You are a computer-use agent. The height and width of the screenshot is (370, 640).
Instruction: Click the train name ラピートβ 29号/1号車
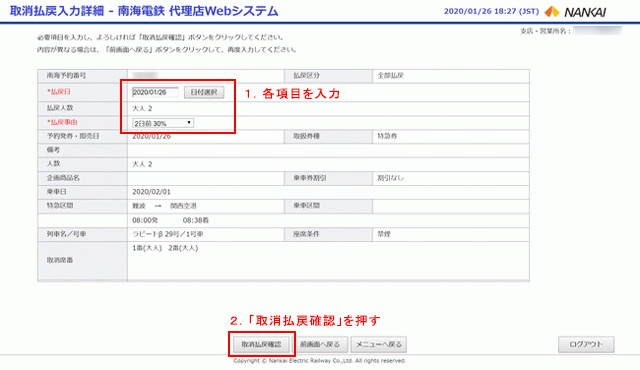coord(168,234)
